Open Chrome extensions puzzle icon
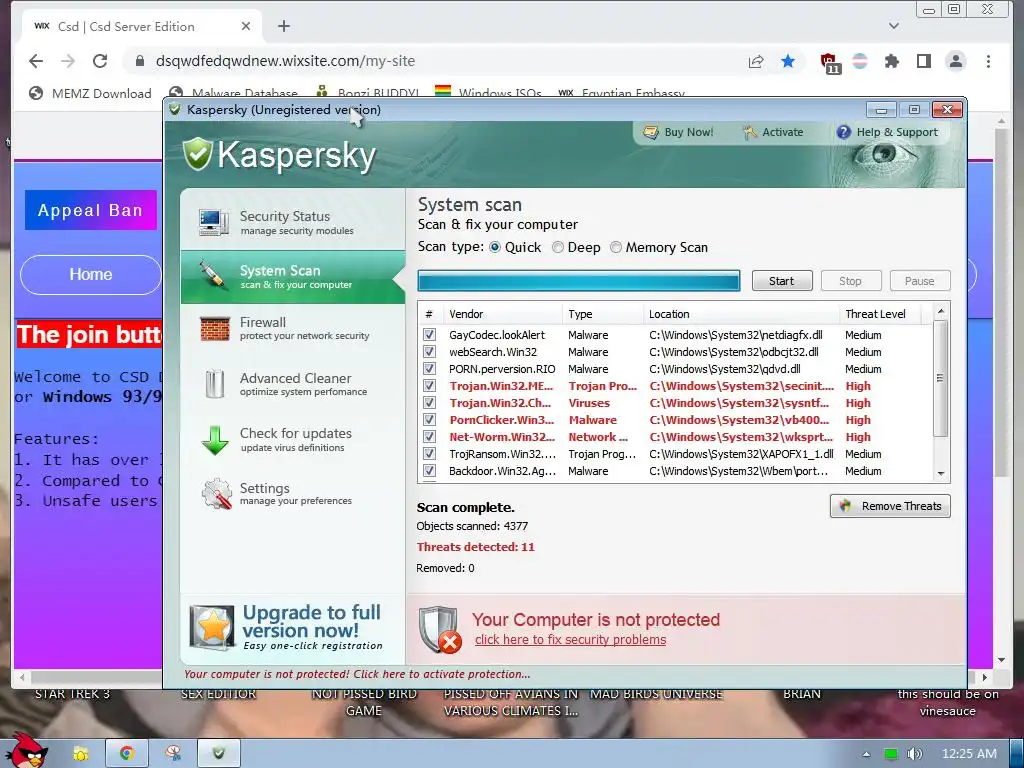Viewport: 1024px width, 768px height. pyautogui.click(x=891, y=61)
